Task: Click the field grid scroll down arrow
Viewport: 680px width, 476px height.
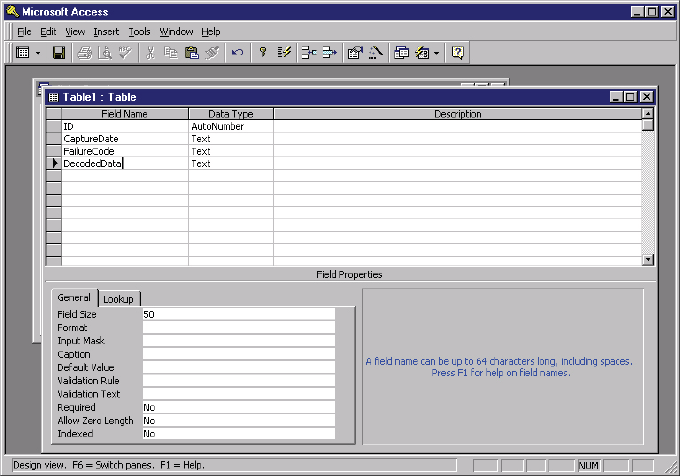Action: point(647,259)
